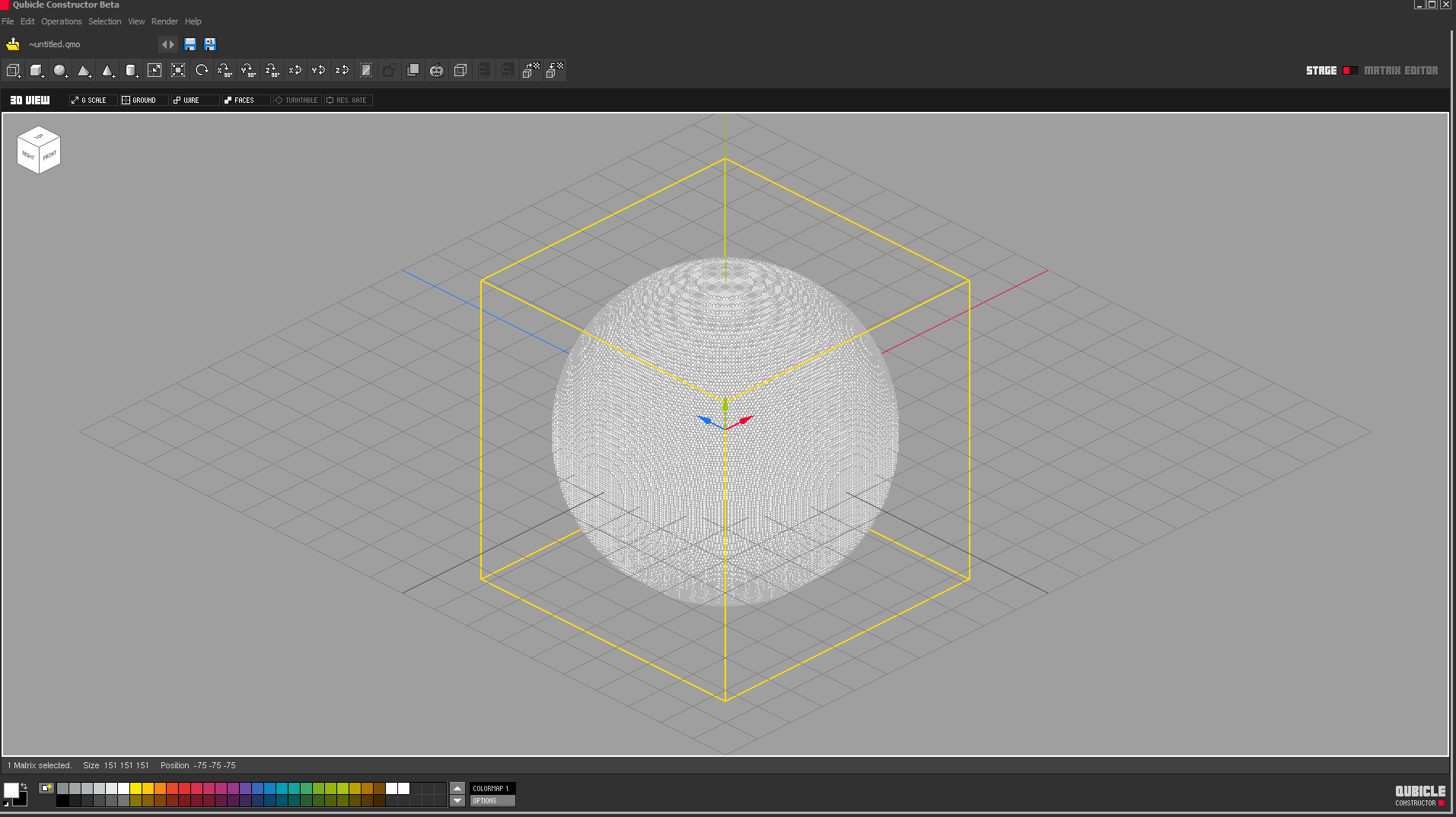Click the Size 151 151 151 status text
The height and width of the screenshot is (817, 1456).
point(116,765)
